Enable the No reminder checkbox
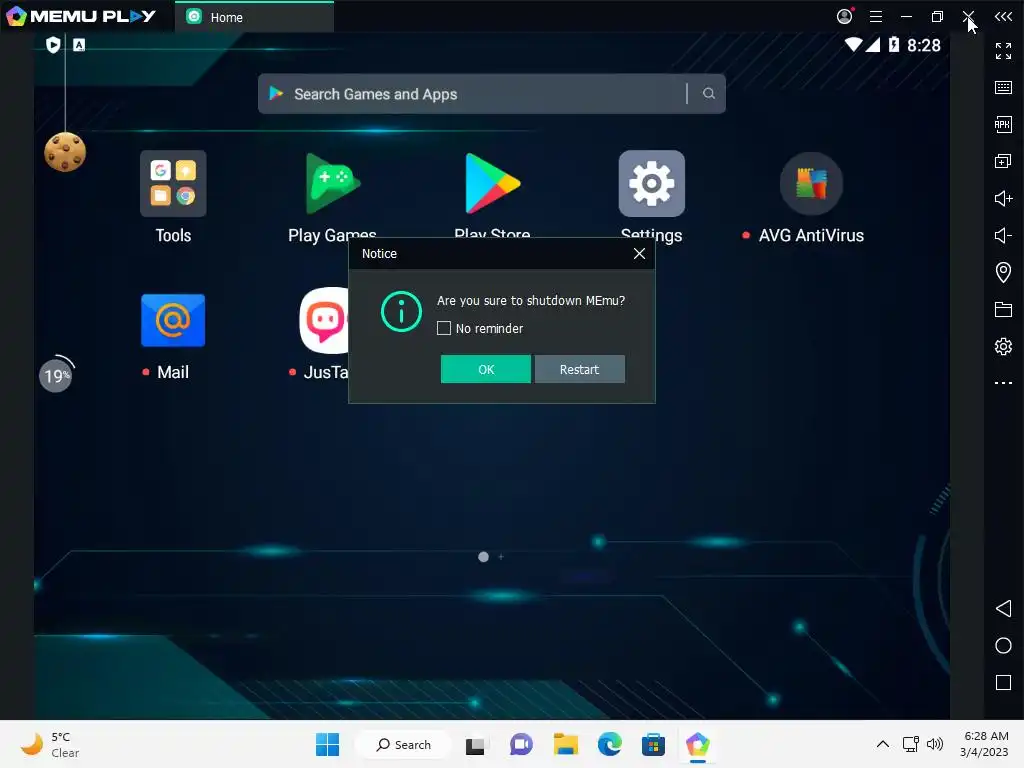 (x=444, y=328)
